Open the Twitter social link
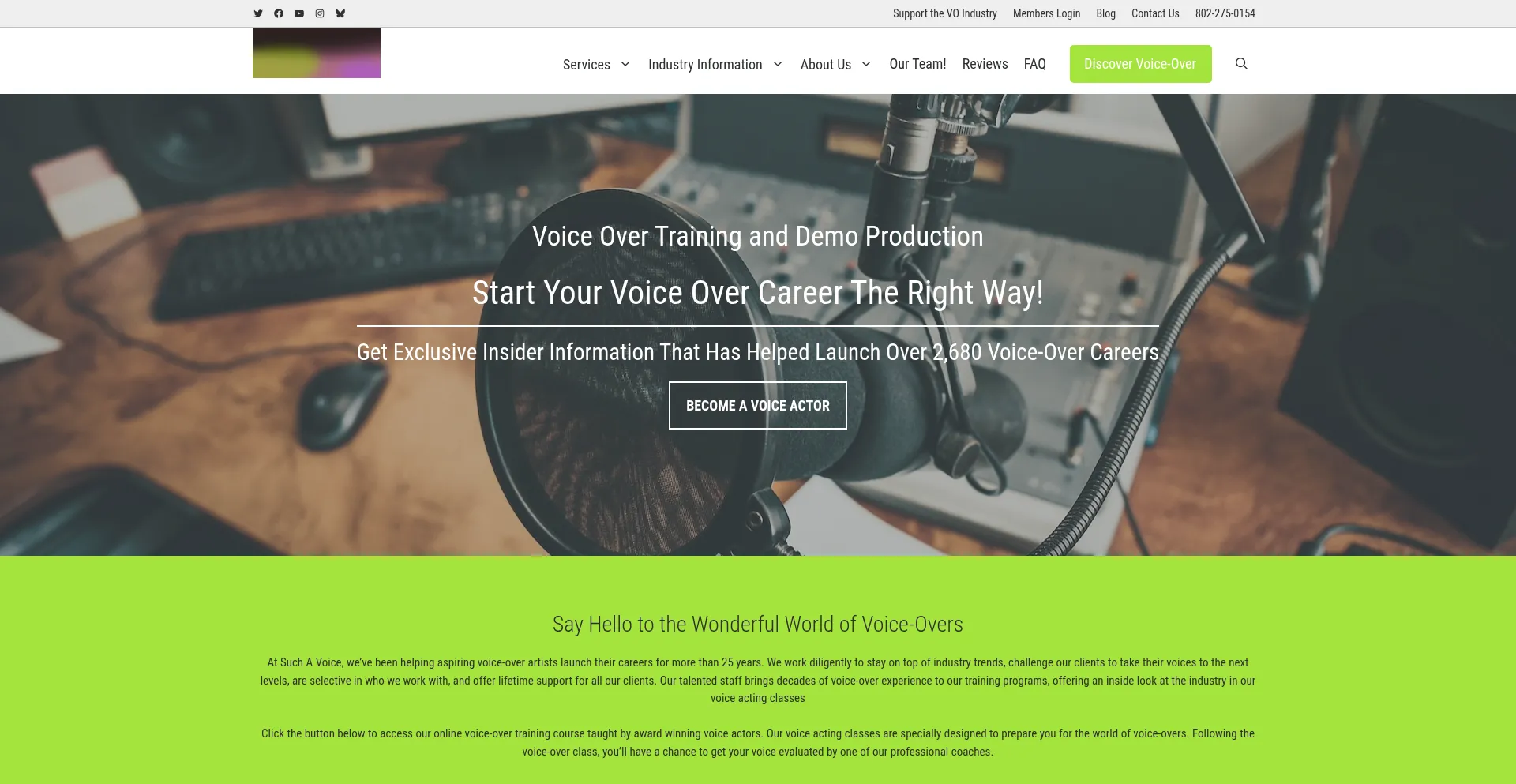 click(x=258, y=13)
